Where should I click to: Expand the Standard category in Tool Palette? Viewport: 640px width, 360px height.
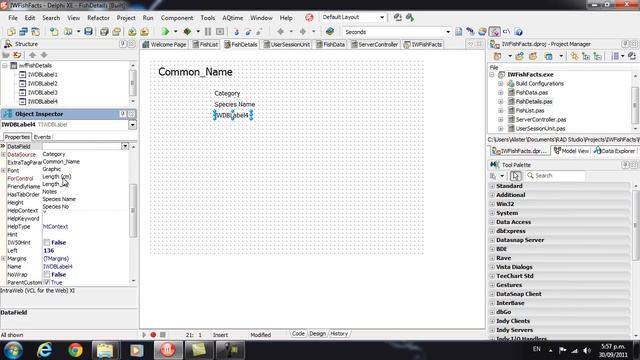point(492,186)
